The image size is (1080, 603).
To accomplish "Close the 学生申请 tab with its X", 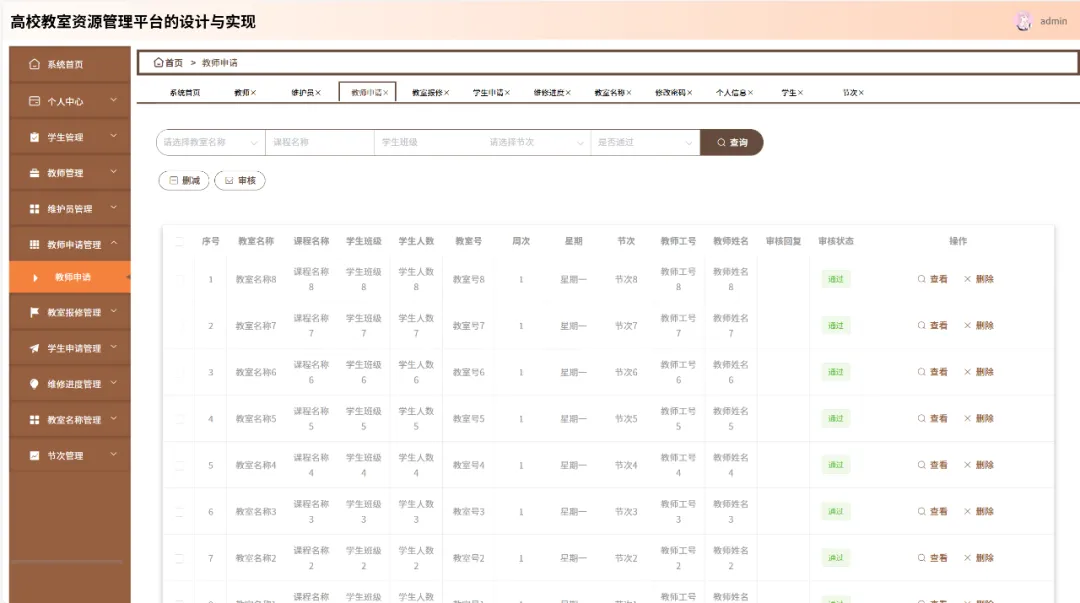I will click(x=507, y=92).
